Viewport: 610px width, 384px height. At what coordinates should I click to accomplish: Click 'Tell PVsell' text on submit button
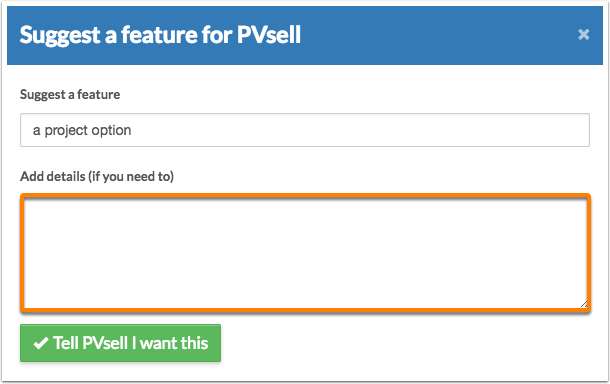(x=90, y=343)
